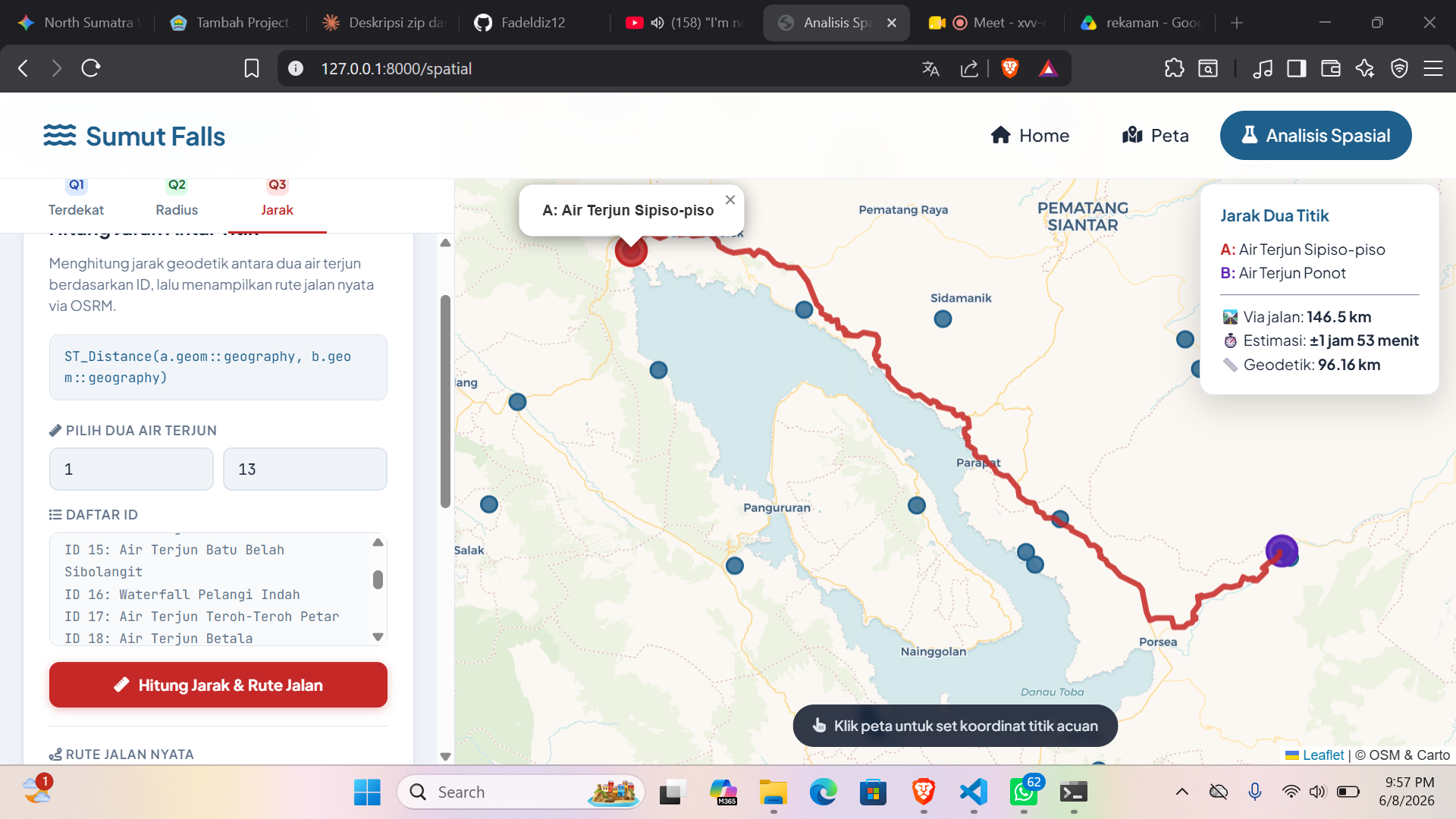
Task: Show hidden system tray icons
Action: (x=1181, y=792)
